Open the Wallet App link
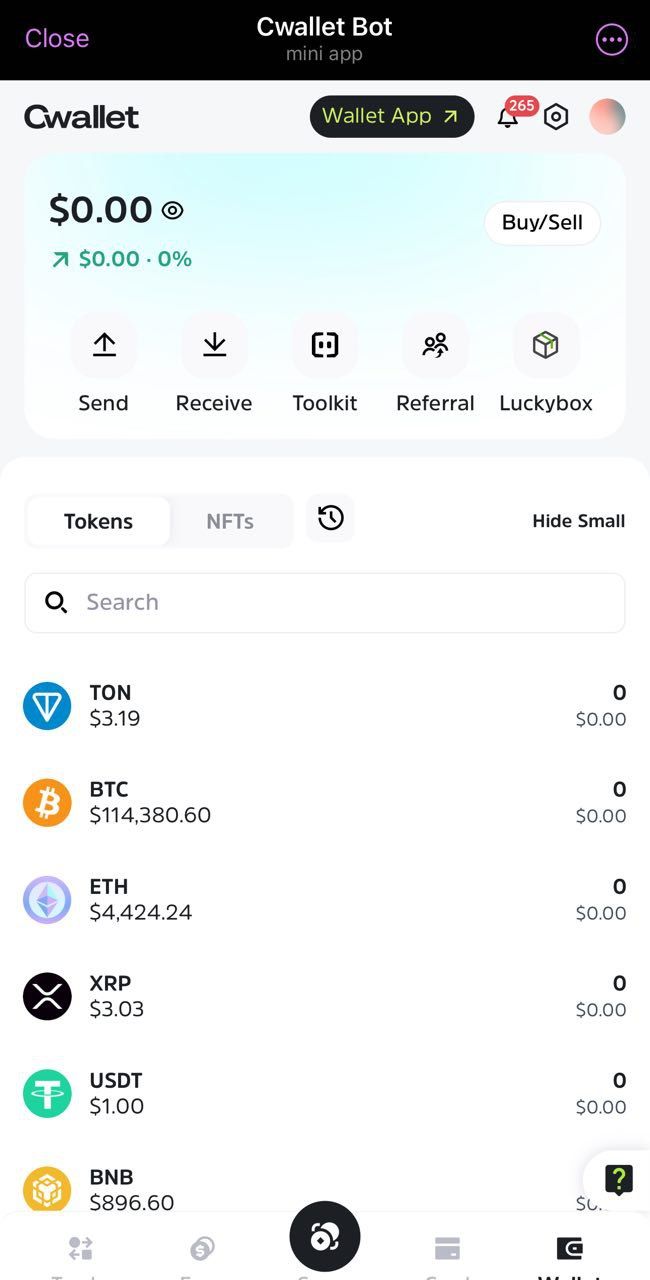 click(391, 116)
